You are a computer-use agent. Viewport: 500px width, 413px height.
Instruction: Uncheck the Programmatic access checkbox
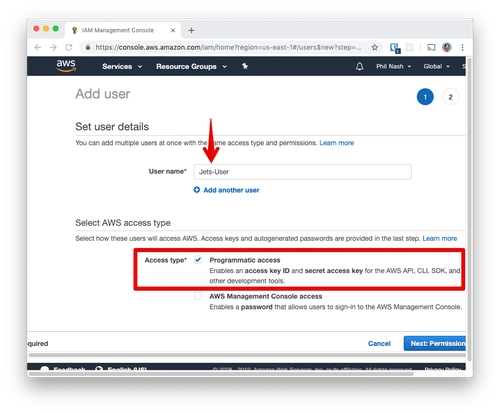198,260
